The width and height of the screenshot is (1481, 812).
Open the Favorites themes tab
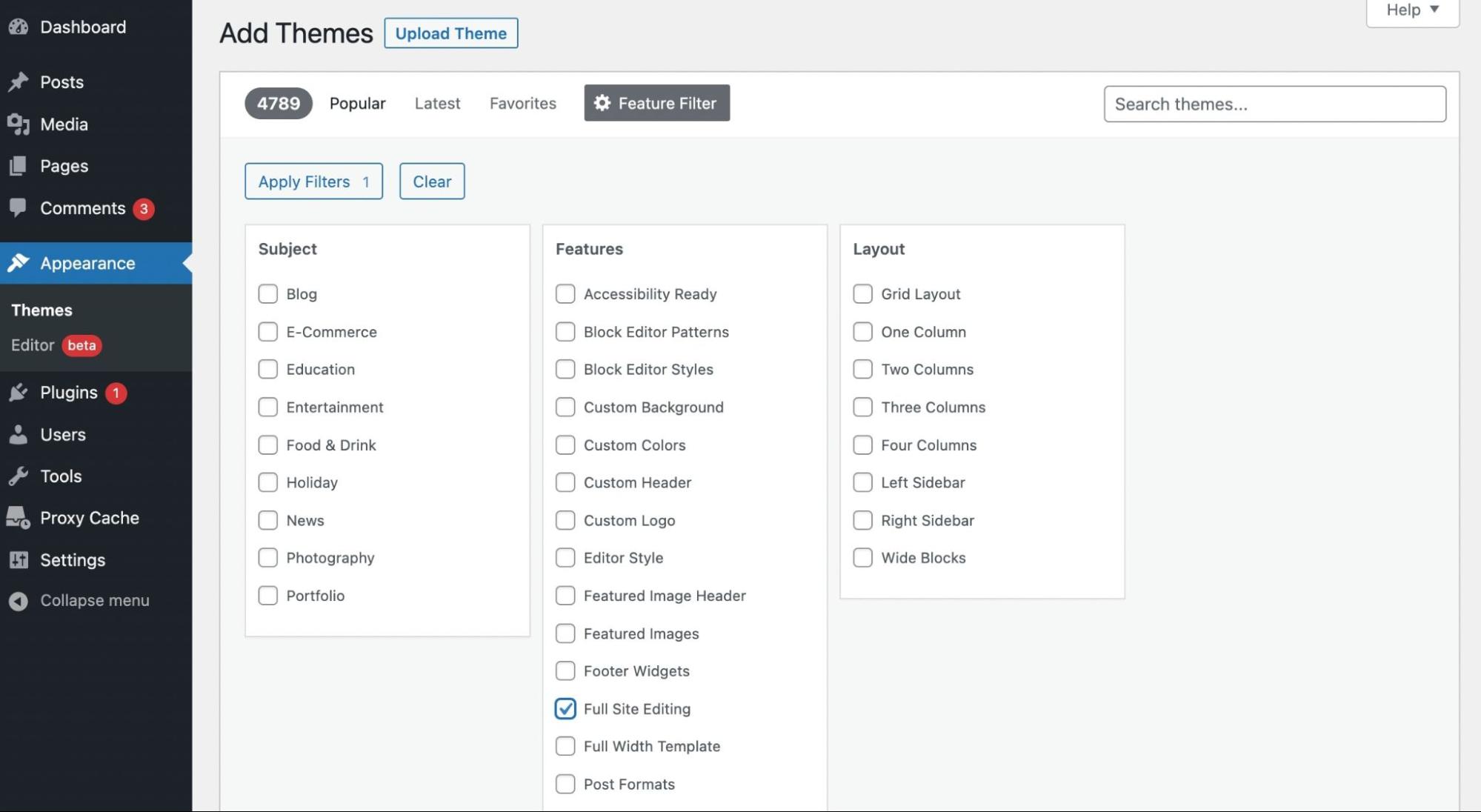click(x=522, y=103)
